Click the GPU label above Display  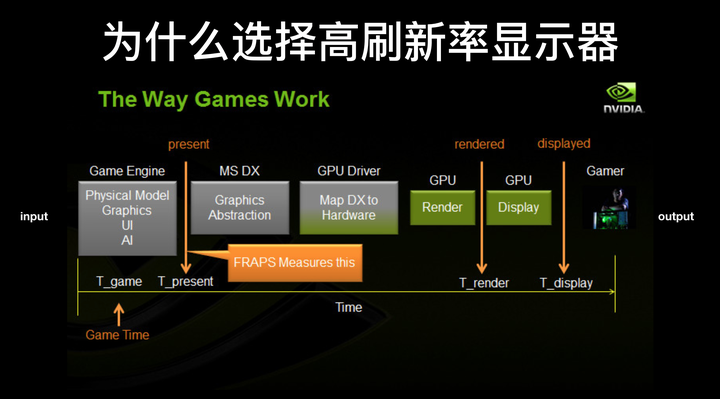518,180
